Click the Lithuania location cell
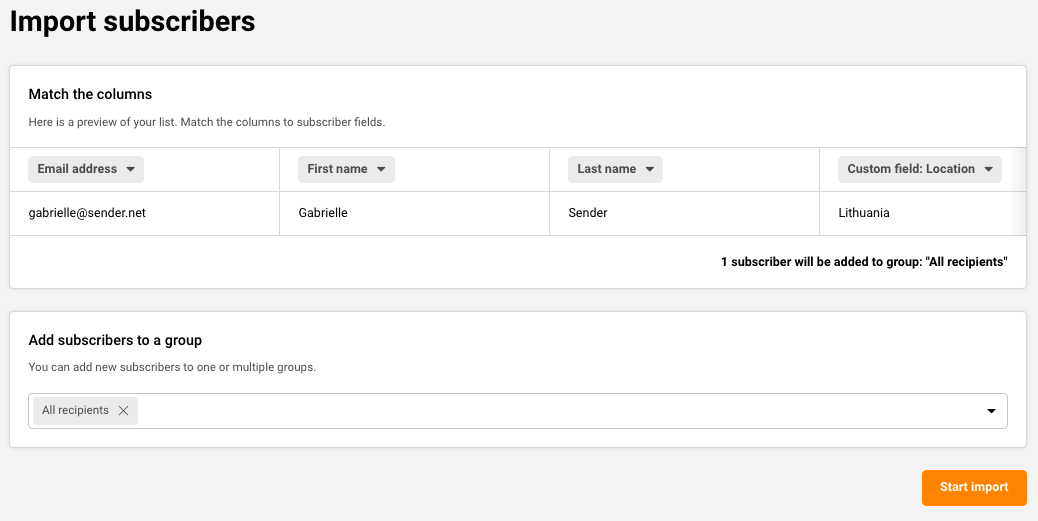Viewport: 1038px width, 521px height. pyautogui.click(x=863, y=213)
